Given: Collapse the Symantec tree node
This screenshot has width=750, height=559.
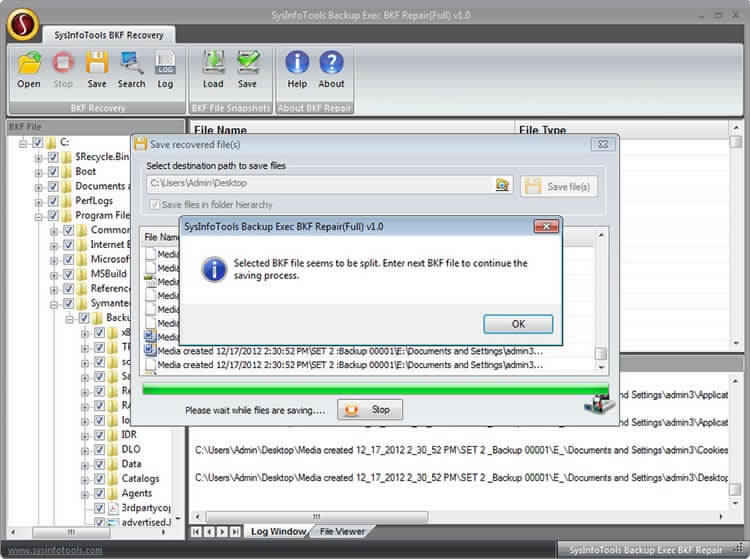Looking at the screenshot, I should pos(54,304).
